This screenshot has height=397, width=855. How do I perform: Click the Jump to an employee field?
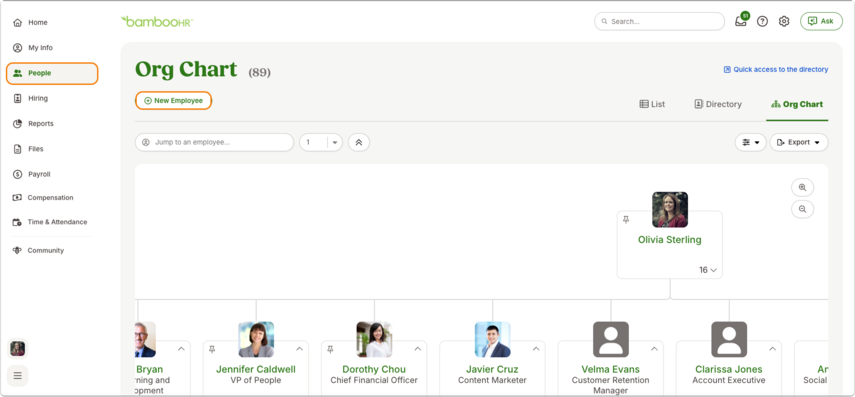click(x=214, y=142)
